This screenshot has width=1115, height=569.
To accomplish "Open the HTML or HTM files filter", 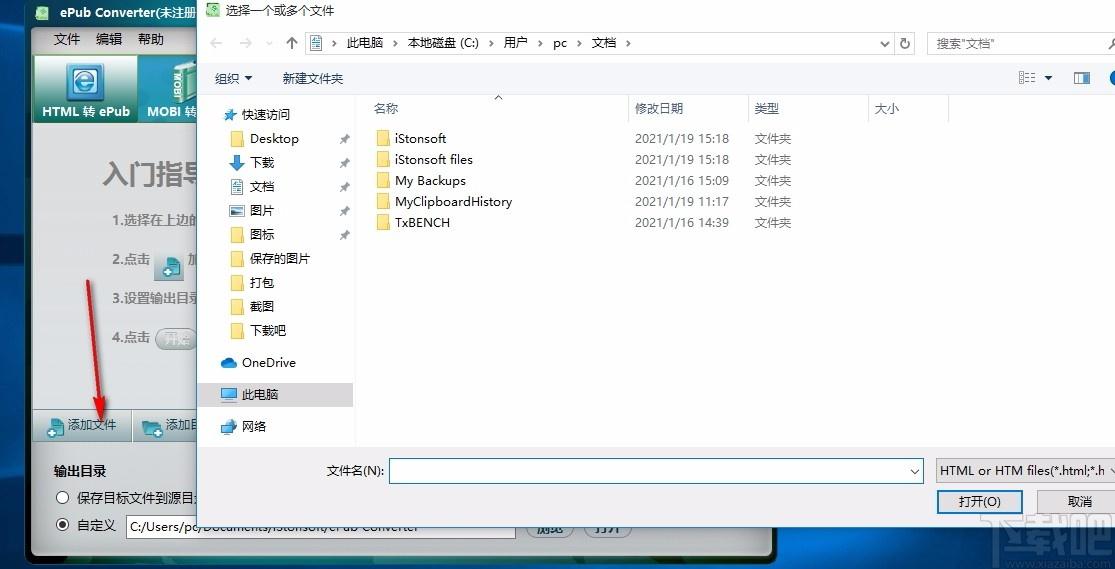I will coord(1026,470).
